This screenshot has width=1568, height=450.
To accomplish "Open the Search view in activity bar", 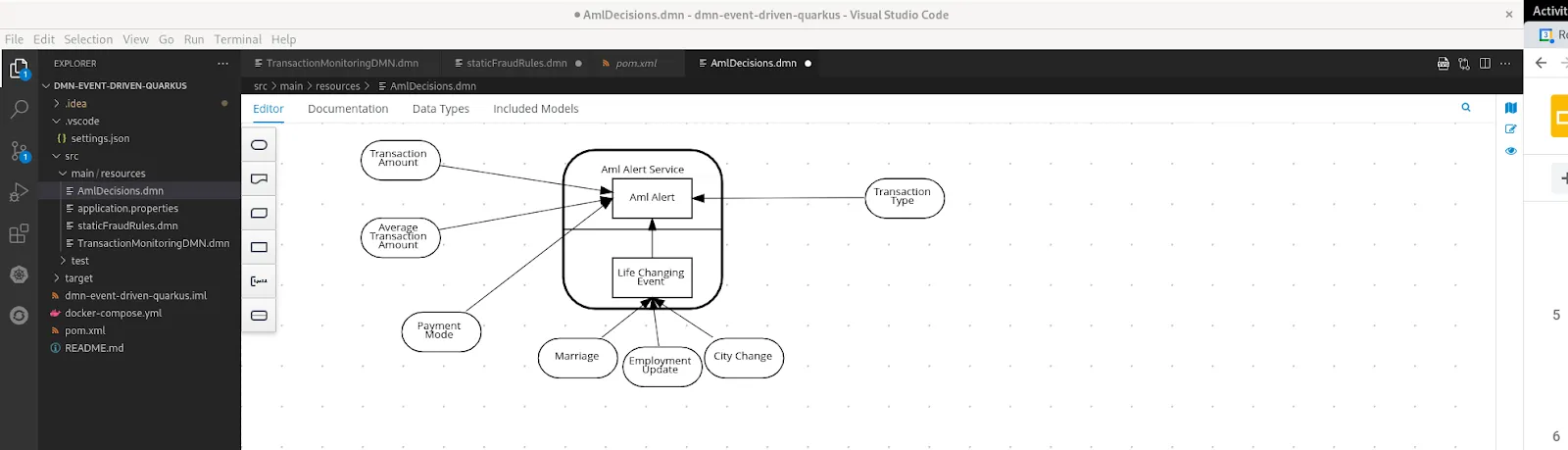I will pos(19,109).
